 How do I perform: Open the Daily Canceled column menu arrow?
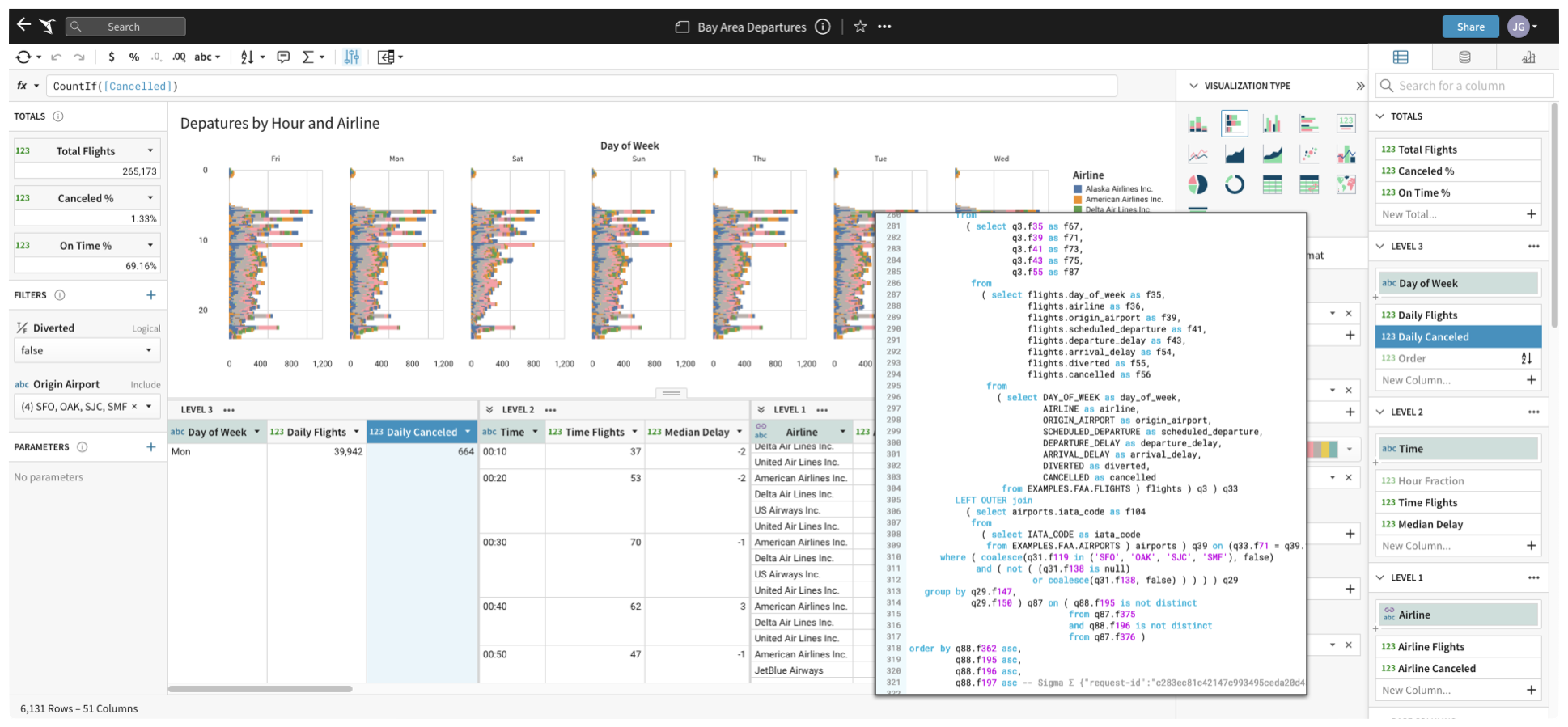click(x=468, y=432)
